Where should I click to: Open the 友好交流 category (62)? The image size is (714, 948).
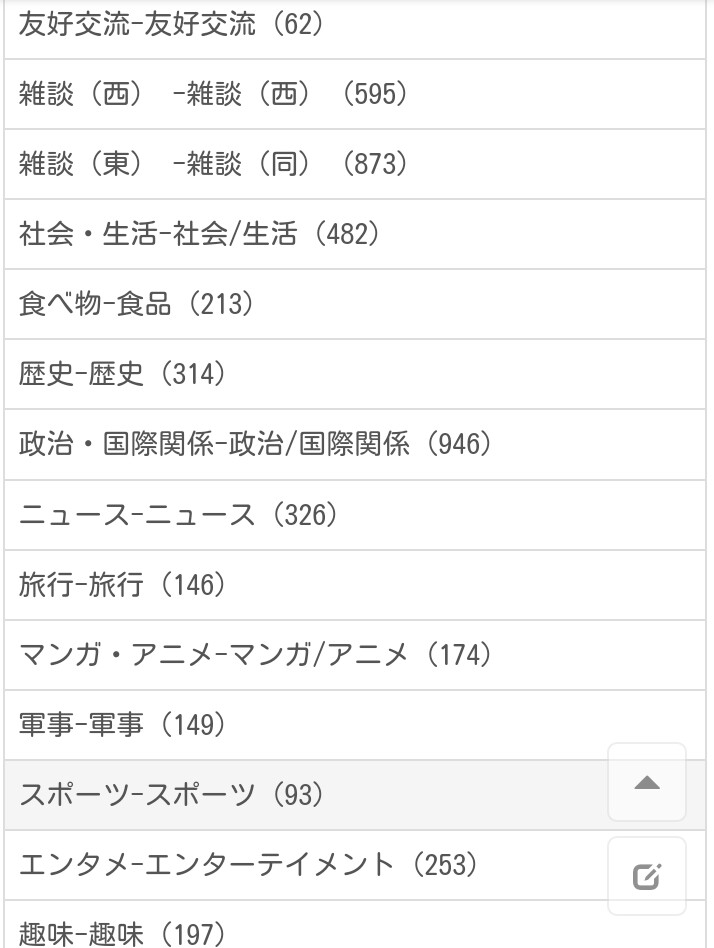[x=170, y=24]
